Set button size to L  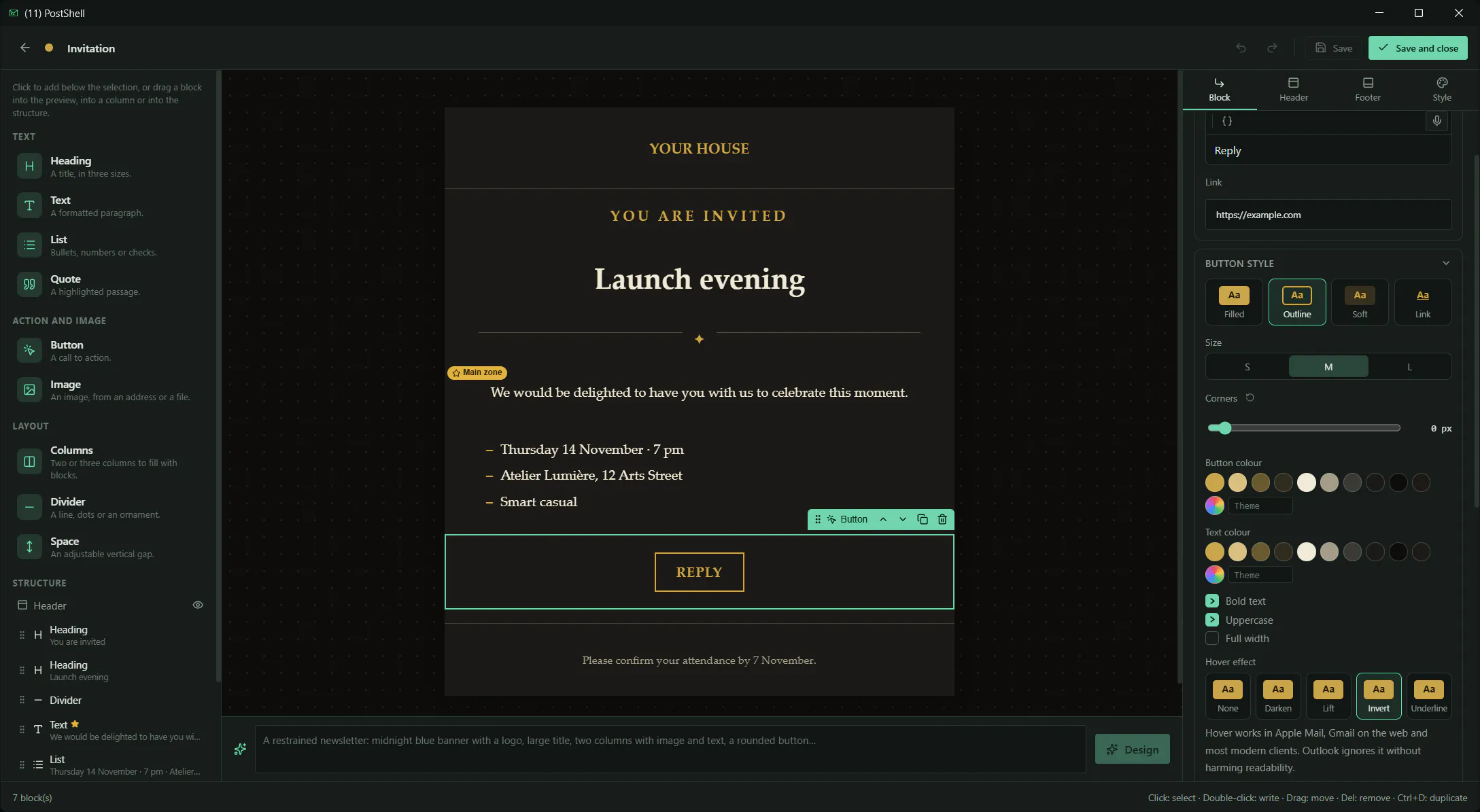[1409, 367]
